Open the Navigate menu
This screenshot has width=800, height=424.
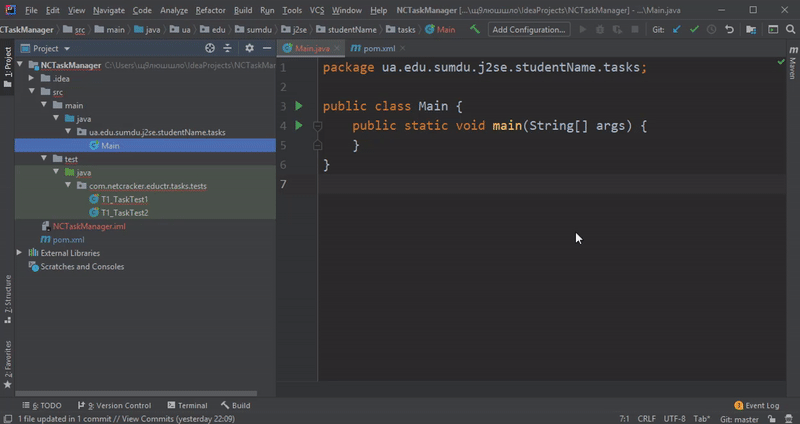click(109, 10)
